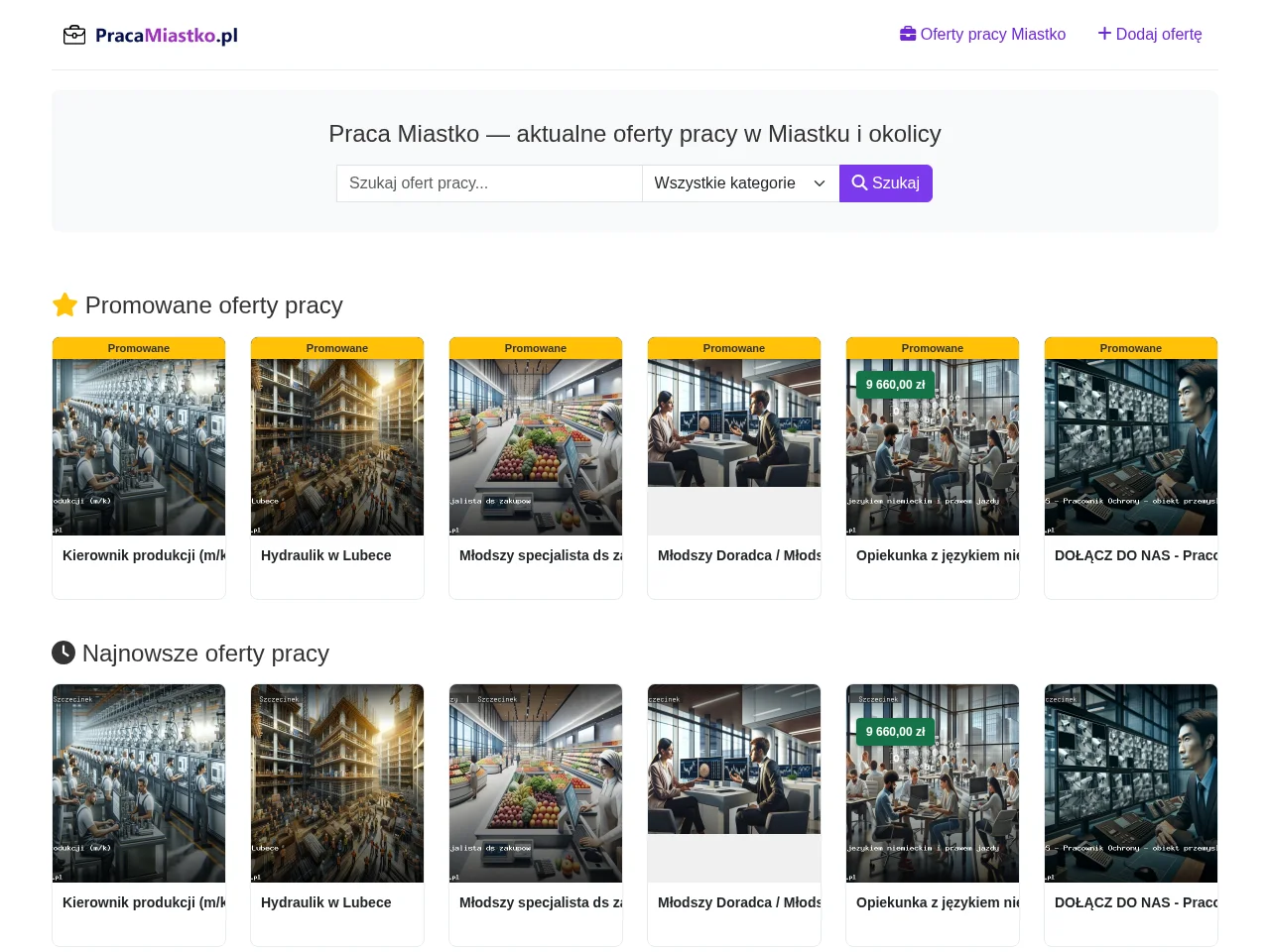Screen dimensions: 1270x952
Task: Select "Hydraulik w Lubece" title under Najnowsze oferty
Action: [x=326, y=902]
